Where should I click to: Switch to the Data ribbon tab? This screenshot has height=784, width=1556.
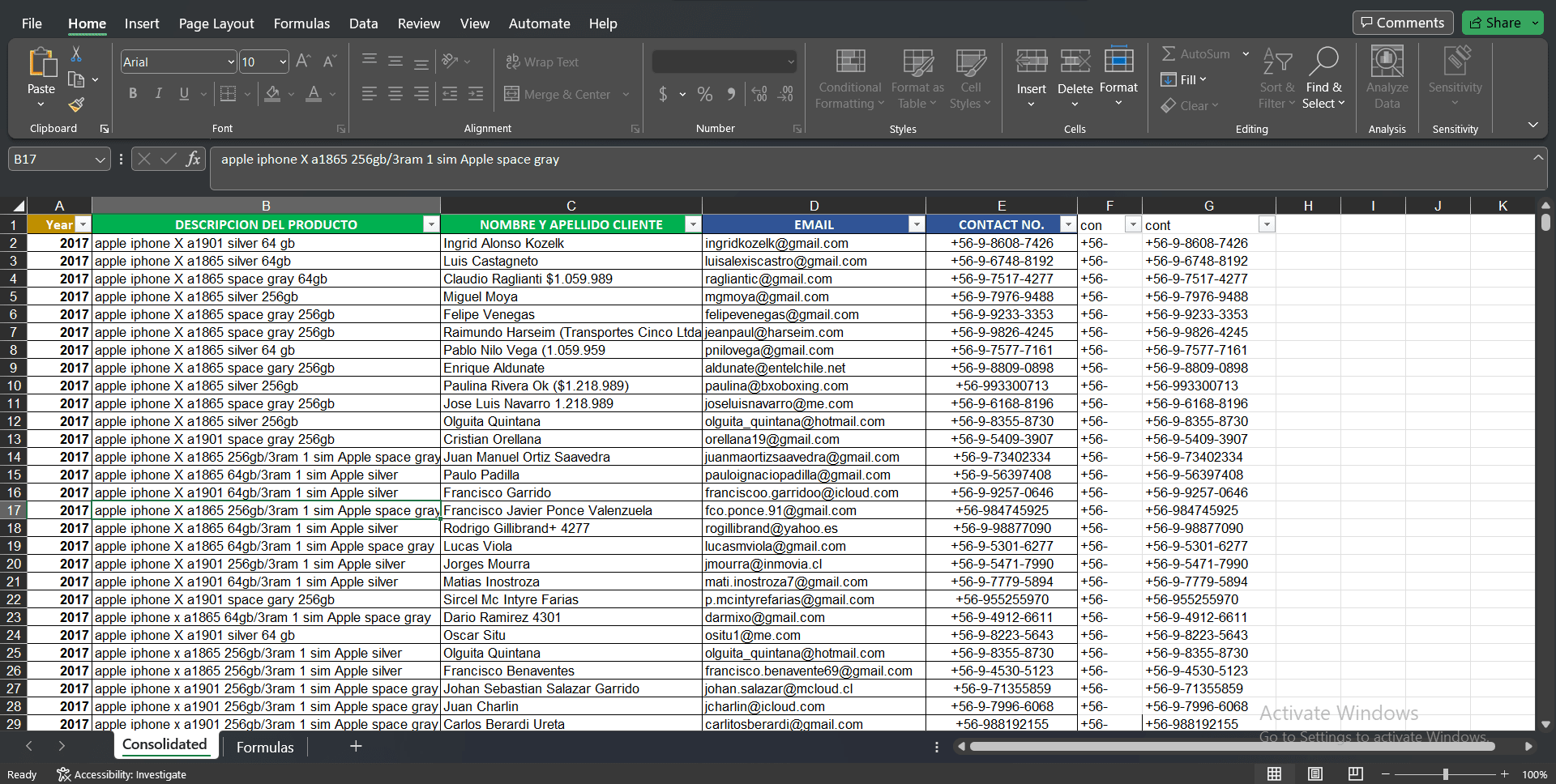point(364,23)
